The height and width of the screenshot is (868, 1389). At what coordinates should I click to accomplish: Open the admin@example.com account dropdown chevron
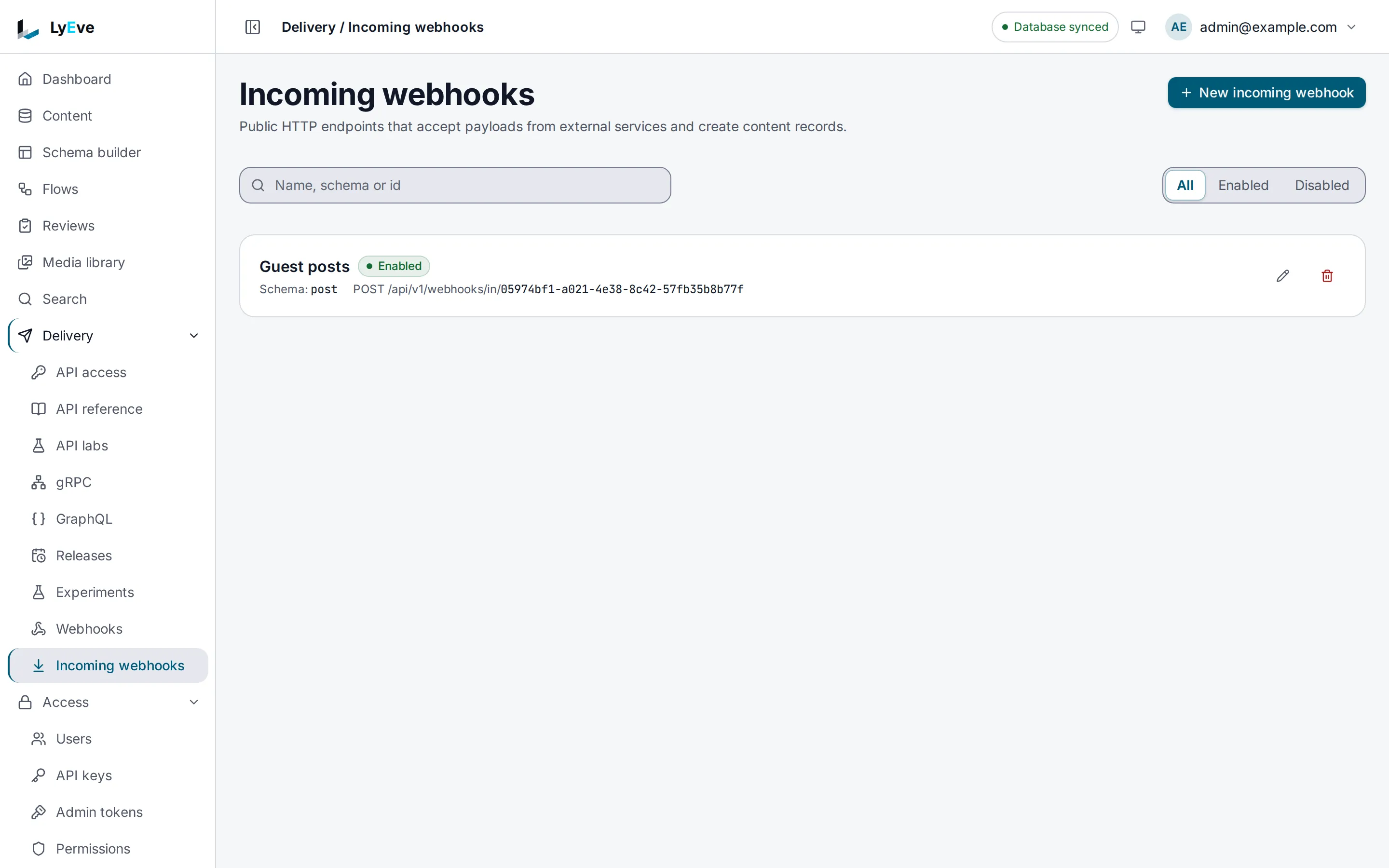[1352, 27]
